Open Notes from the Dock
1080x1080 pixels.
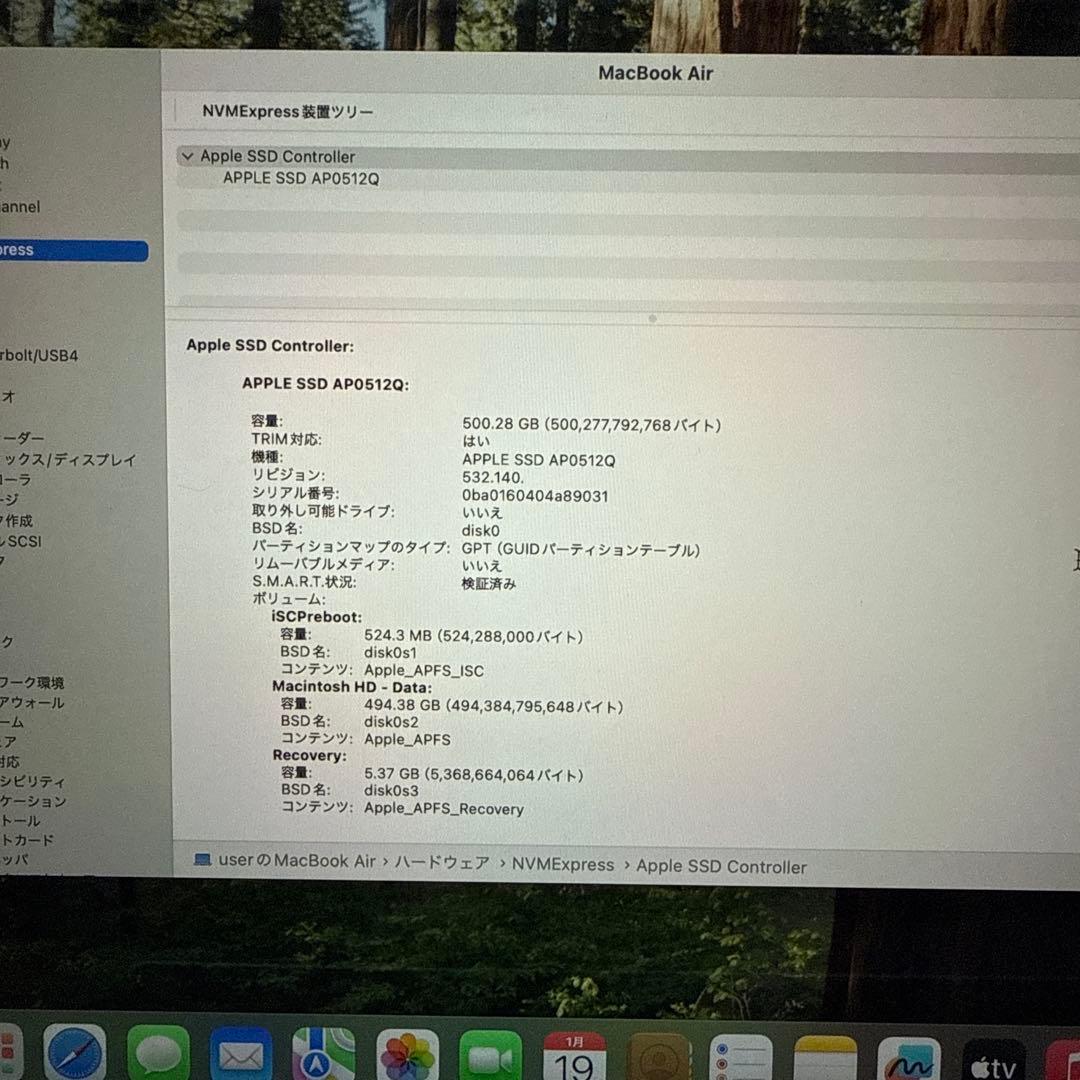824,1052
